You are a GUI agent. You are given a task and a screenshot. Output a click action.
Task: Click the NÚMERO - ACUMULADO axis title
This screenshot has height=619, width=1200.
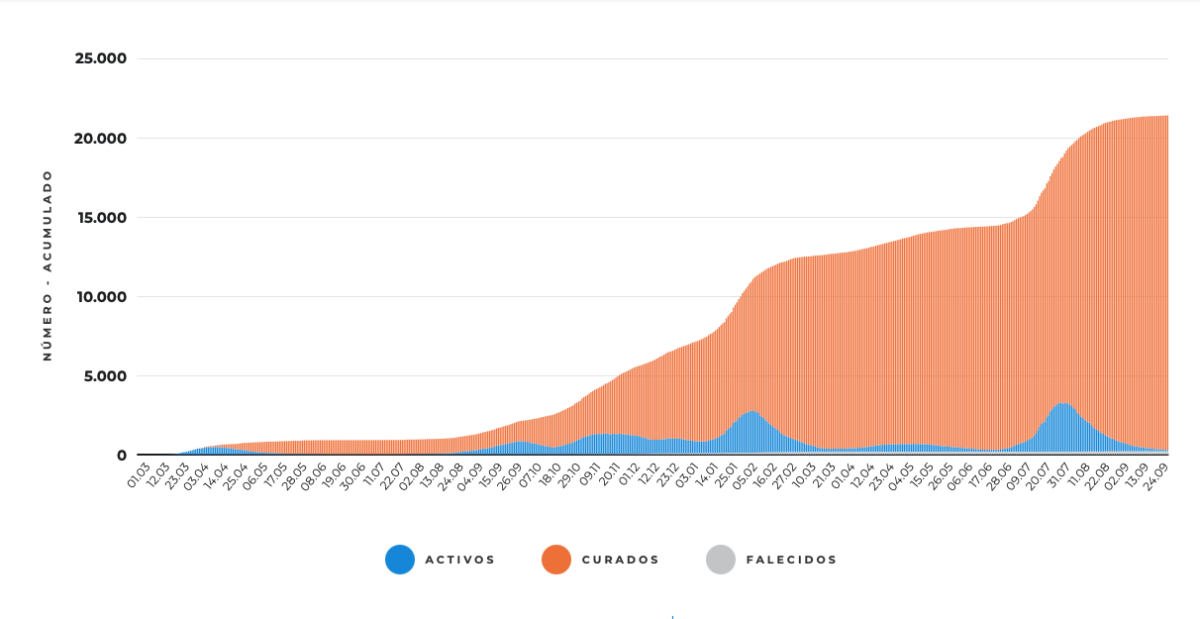click(x=46, y=265)
